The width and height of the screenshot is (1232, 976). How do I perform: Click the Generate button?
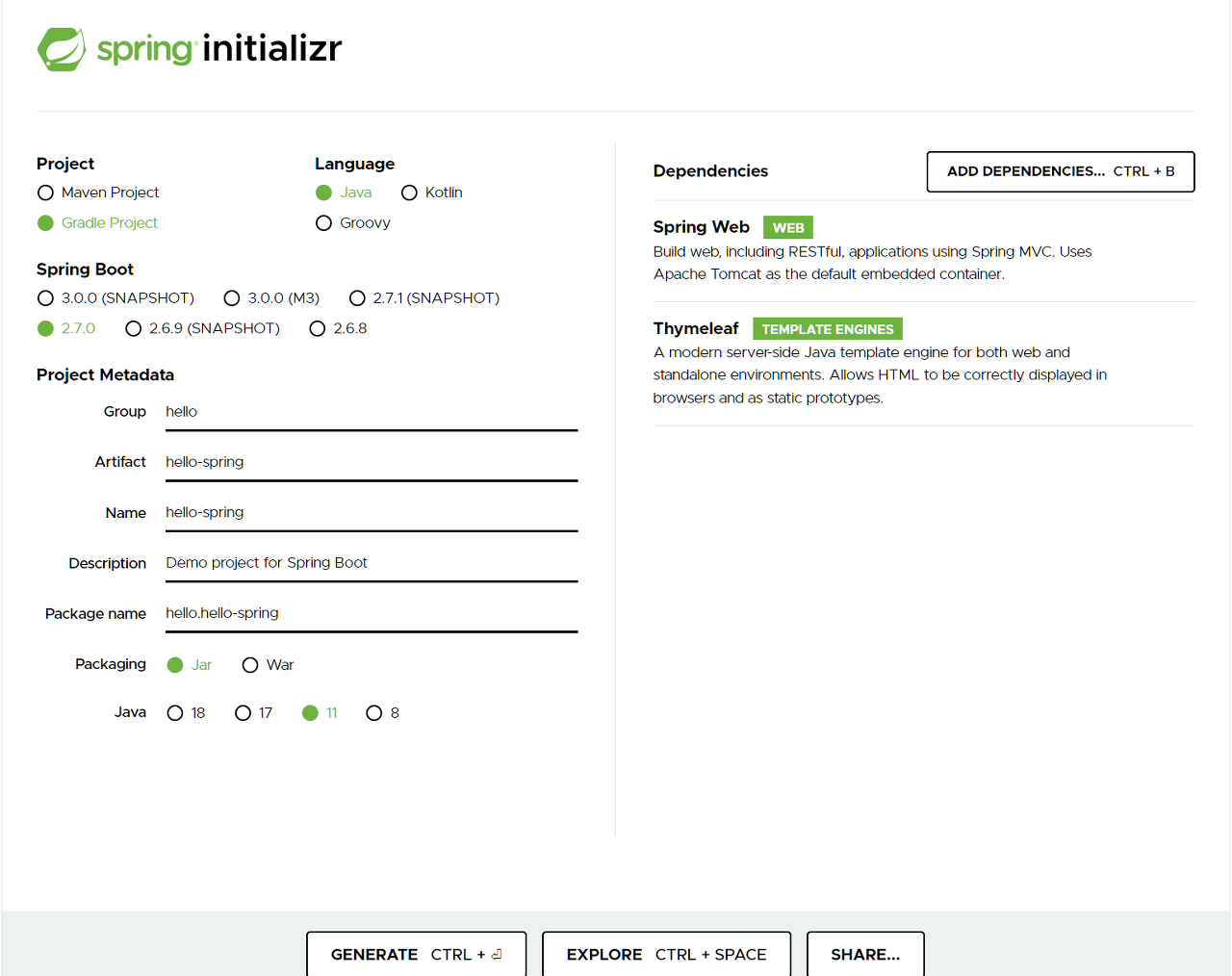click(x=417, y=954)
